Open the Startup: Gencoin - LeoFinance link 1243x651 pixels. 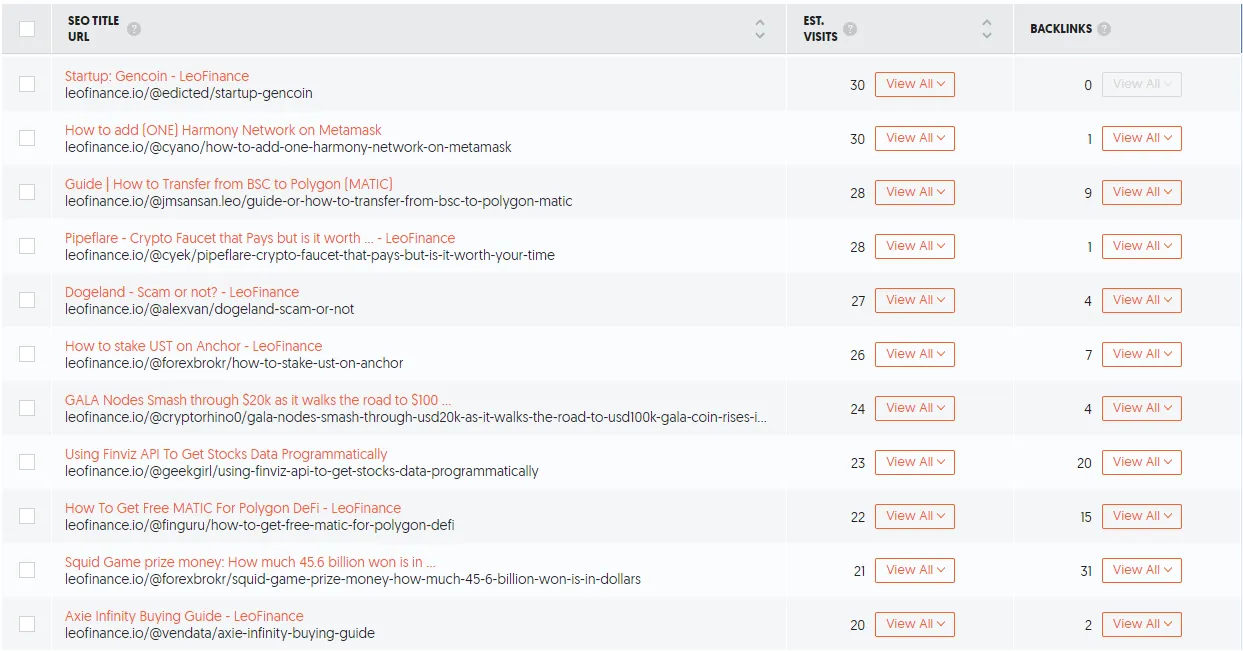157,76
